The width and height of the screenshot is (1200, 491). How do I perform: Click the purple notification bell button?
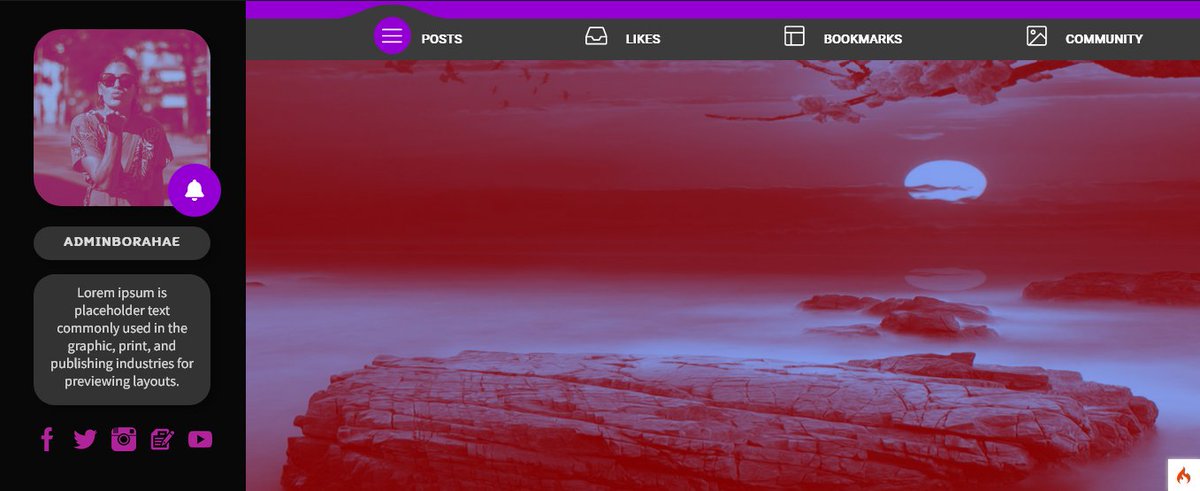[195, 190]
